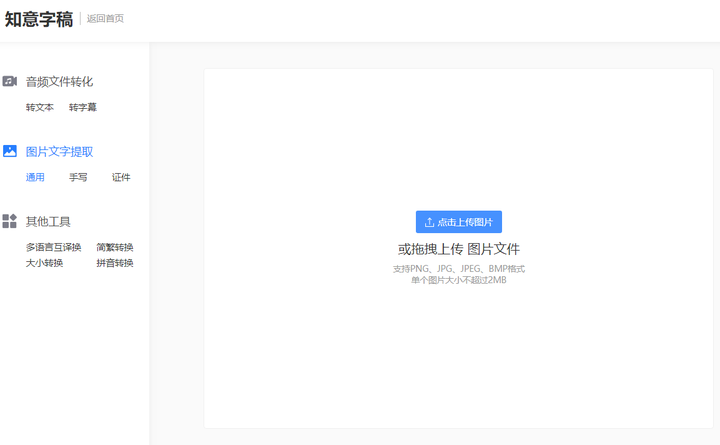Click the 或拖拽上传 图片文件 text

[x=459, y=249]
